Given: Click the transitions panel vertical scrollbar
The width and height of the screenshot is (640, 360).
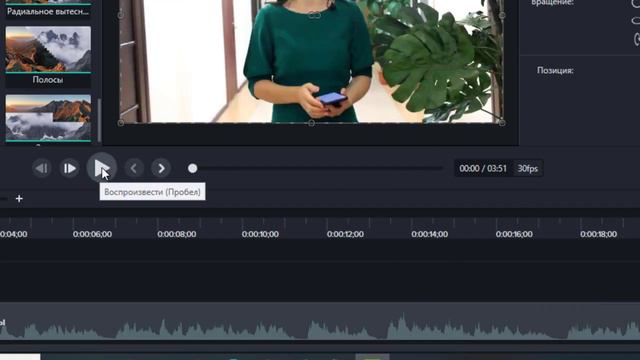Looking at the screenshot, I should (99, 120).
